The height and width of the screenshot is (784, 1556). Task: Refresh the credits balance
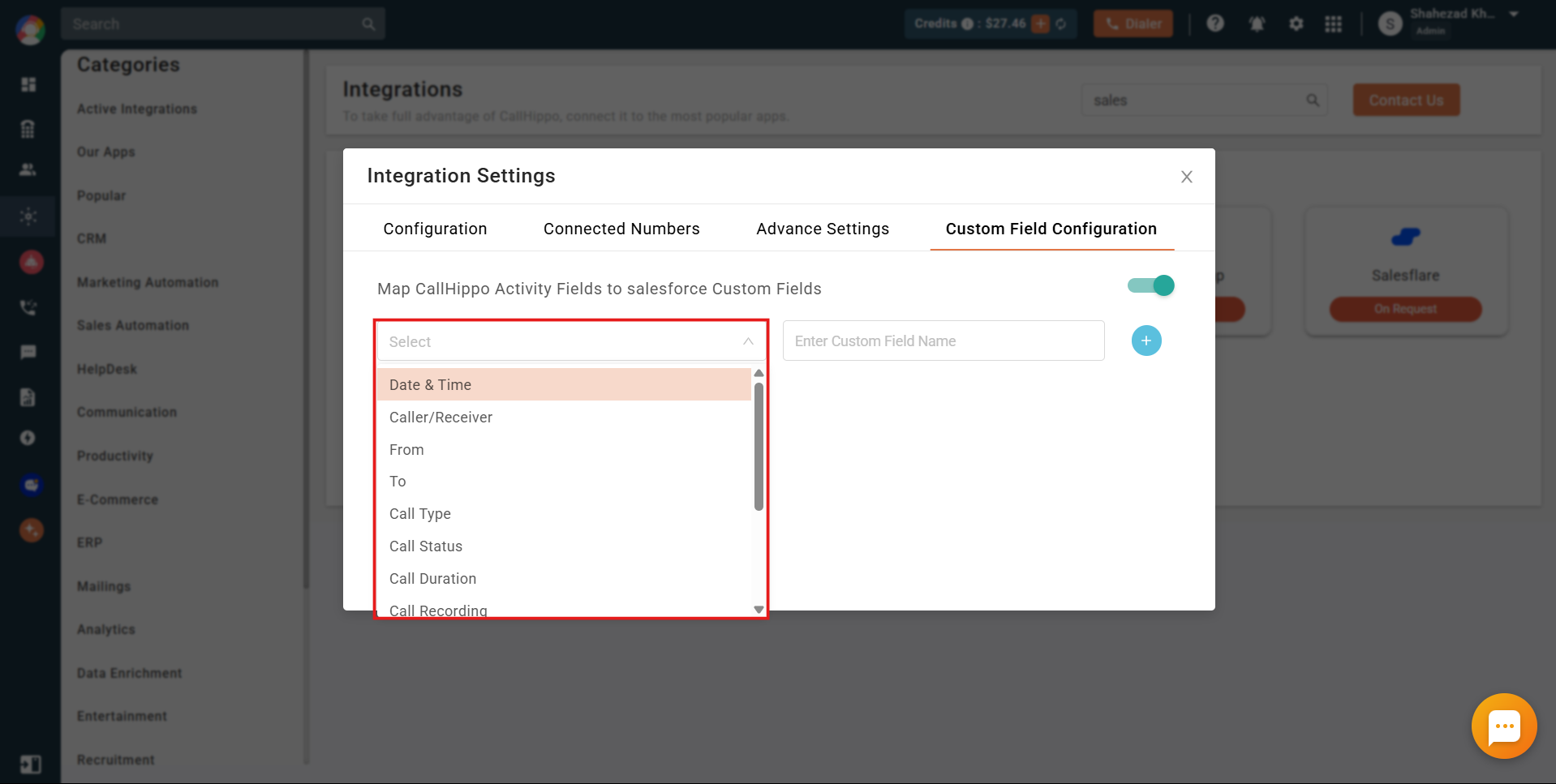(x=1061, y=24)
